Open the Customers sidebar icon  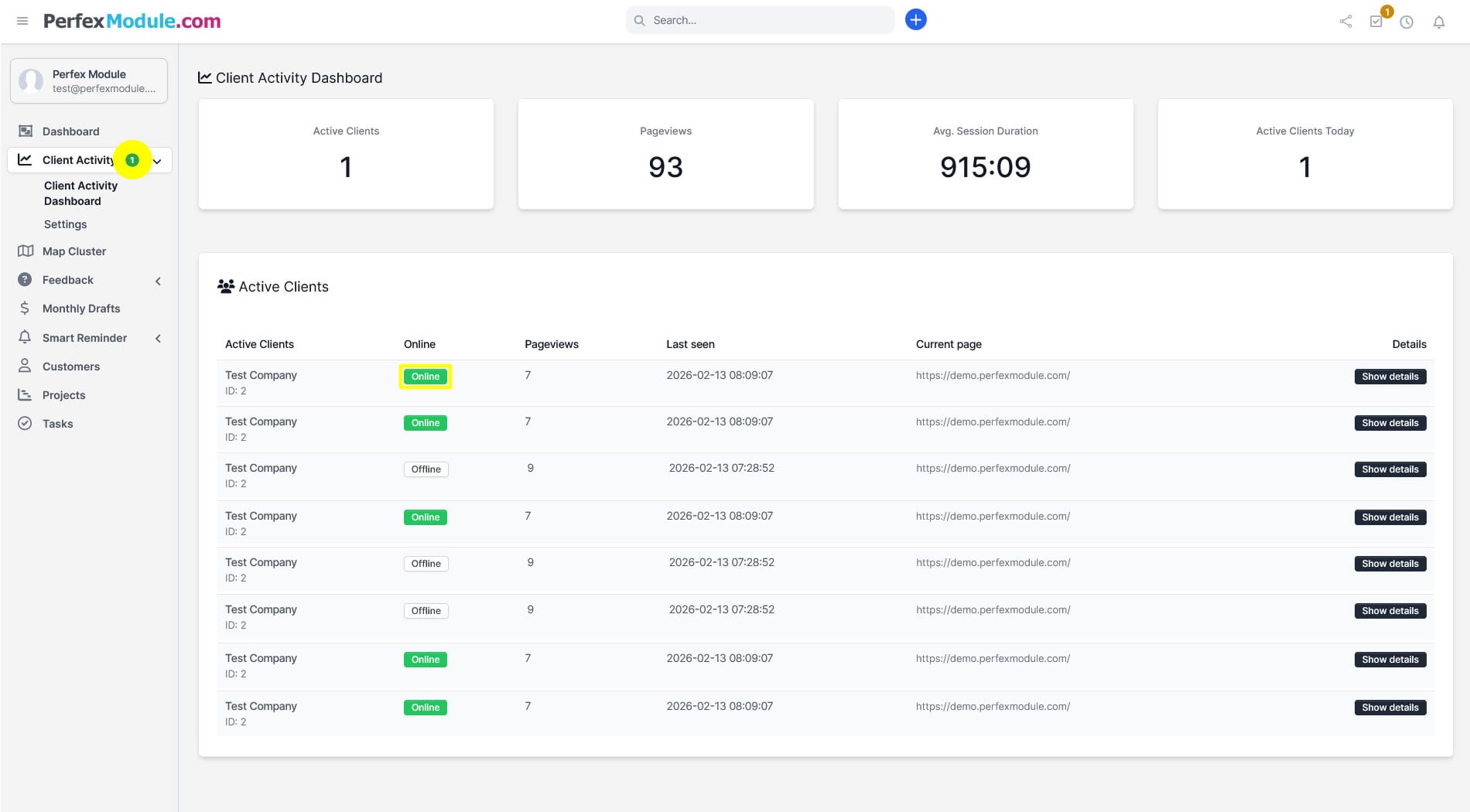tap(26, 366)
